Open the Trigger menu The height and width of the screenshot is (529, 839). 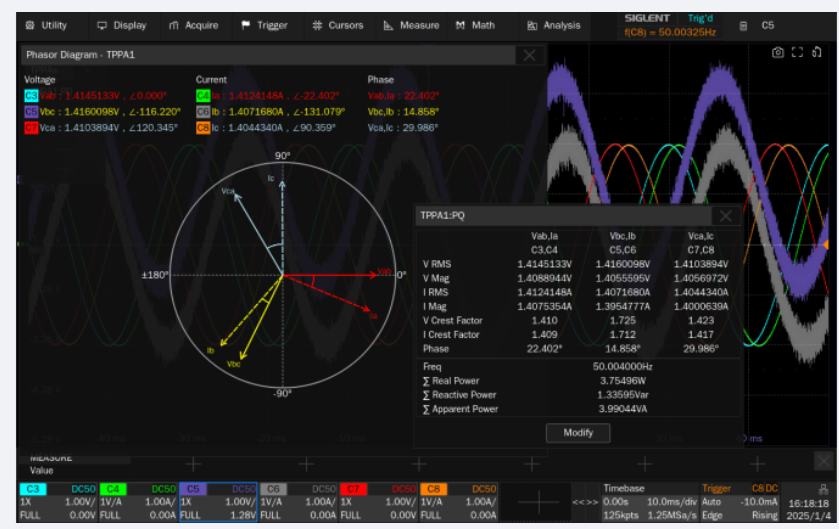[x=264, y=25]
